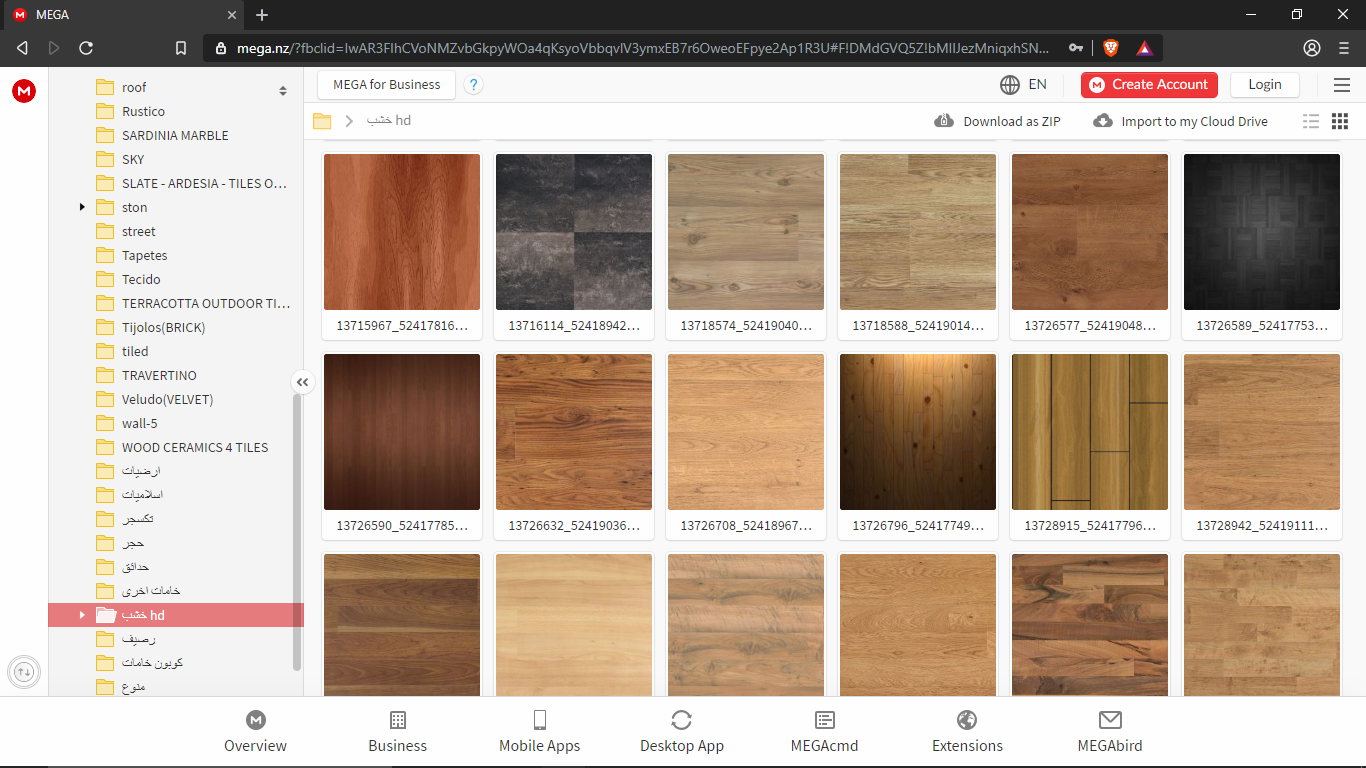
Task: Select the MEGA browser tab
Action: tap(120, 15)
